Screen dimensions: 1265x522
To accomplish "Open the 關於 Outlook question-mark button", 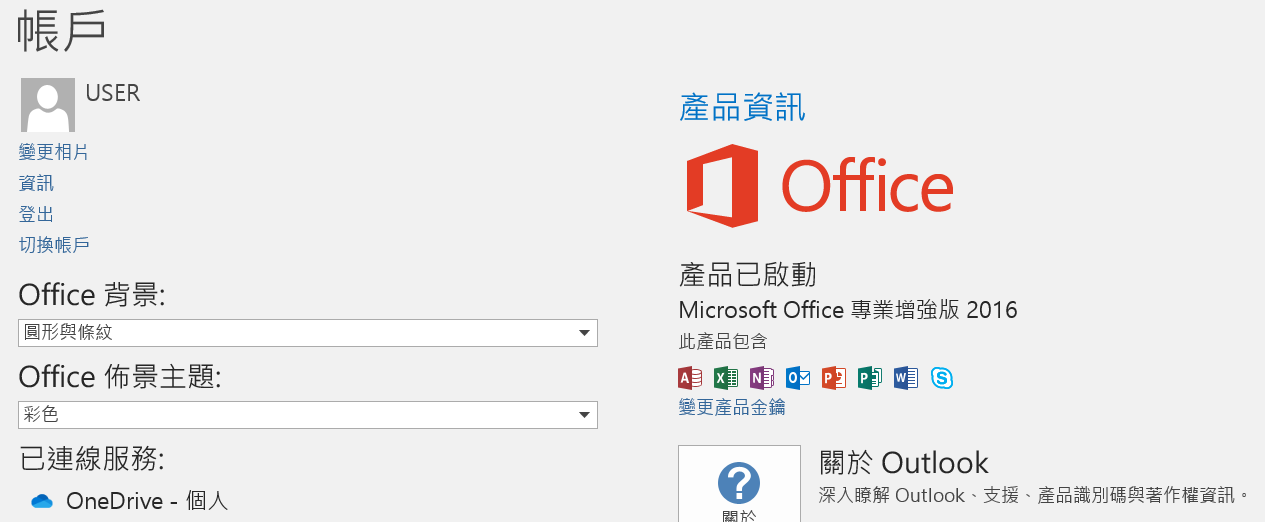I will (x=739, y=484).
